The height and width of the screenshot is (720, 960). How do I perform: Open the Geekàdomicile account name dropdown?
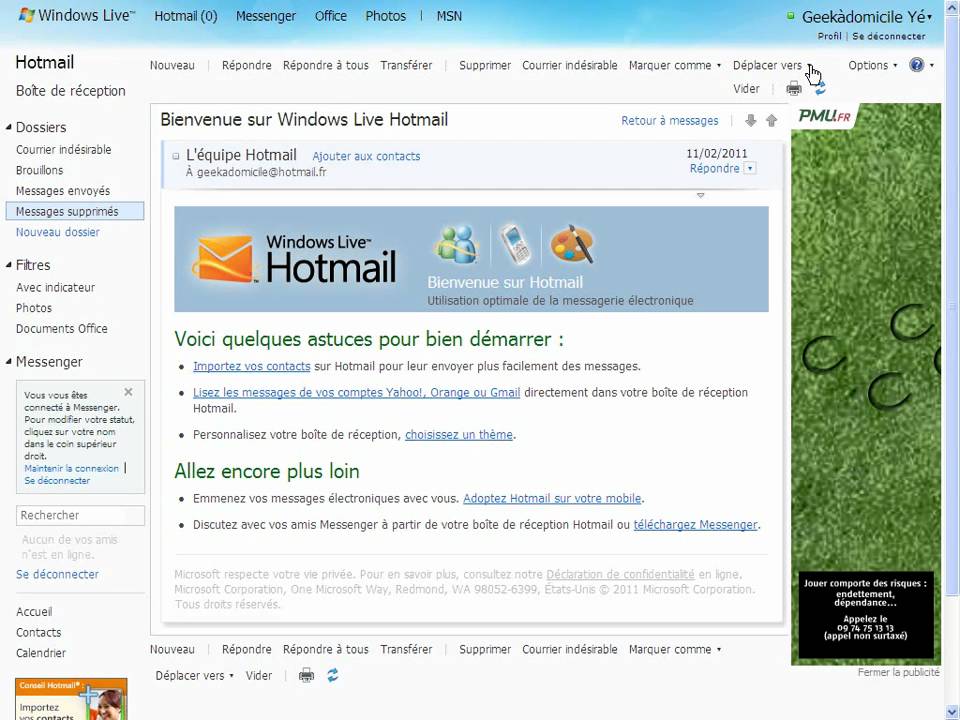(866, 17)
